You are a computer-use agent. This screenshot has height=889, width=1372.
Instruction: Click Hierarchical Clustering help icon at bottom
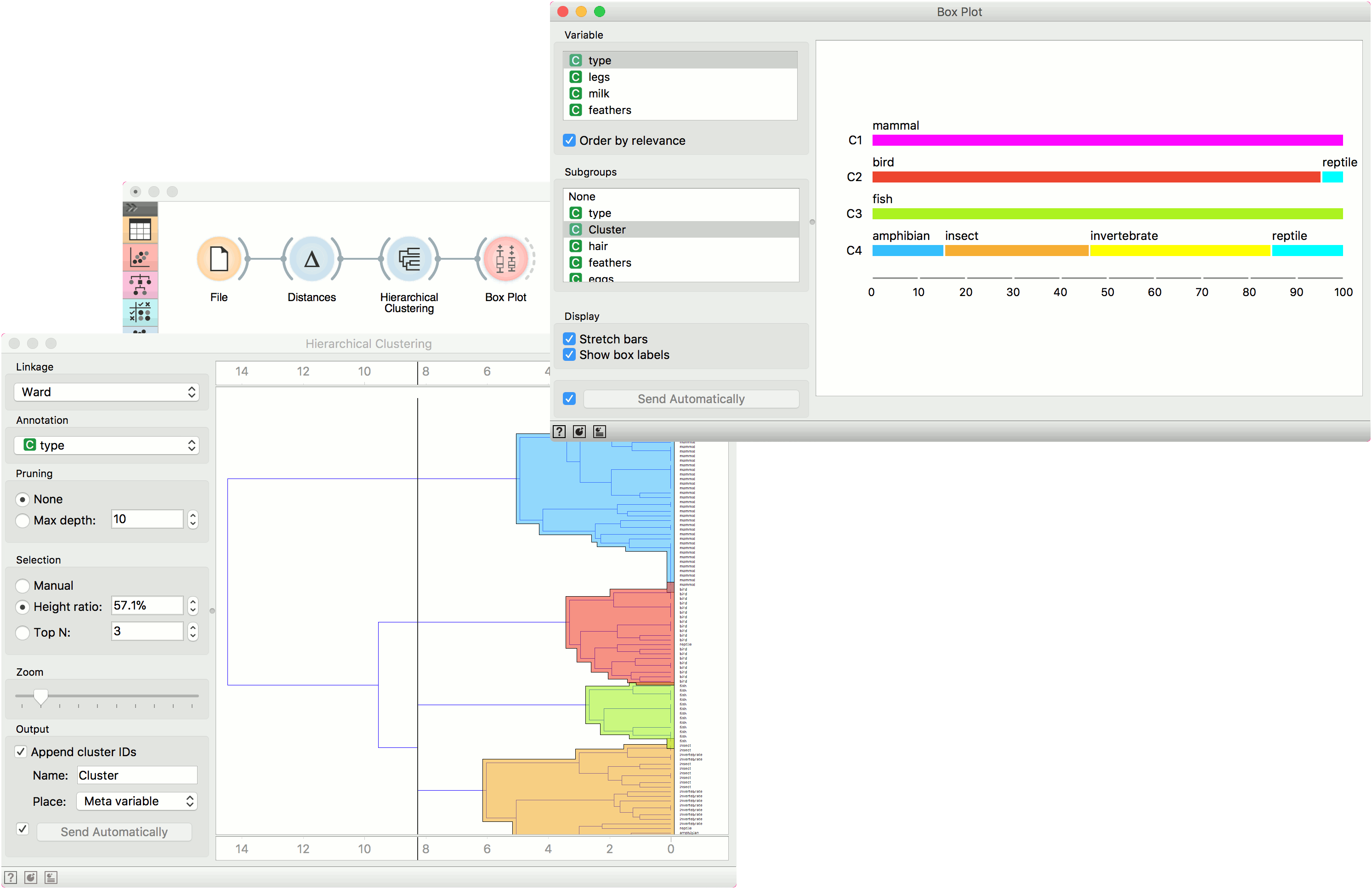coord(11,877)
